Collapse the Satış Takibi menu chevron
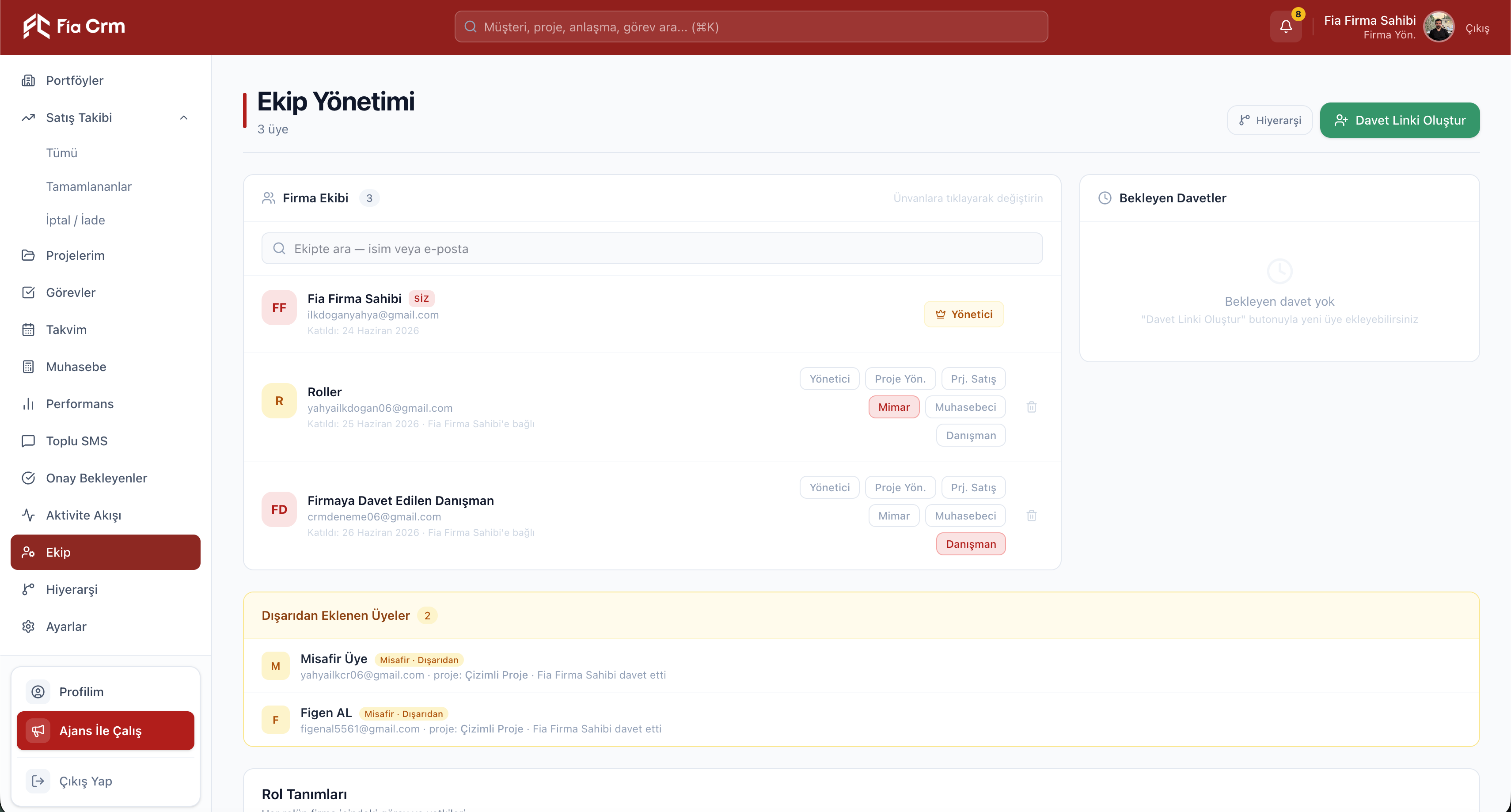Viewport: 1511px width, 812px height. tap(184, 118)
